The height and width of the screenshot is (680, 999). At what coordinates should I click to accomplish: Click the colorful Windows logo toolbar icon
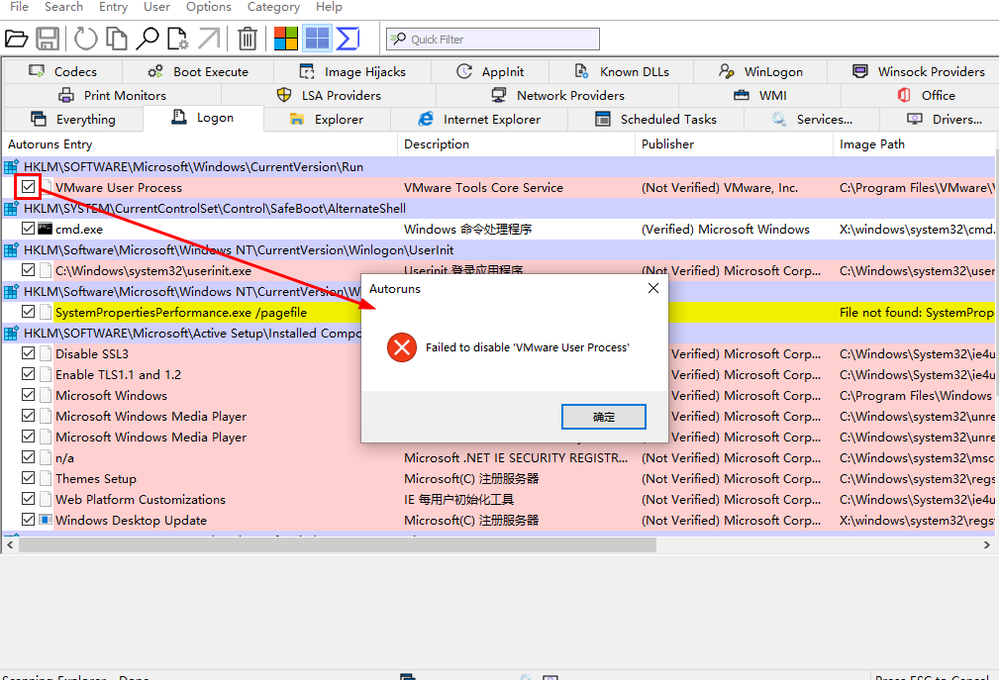tap(286, 39)
